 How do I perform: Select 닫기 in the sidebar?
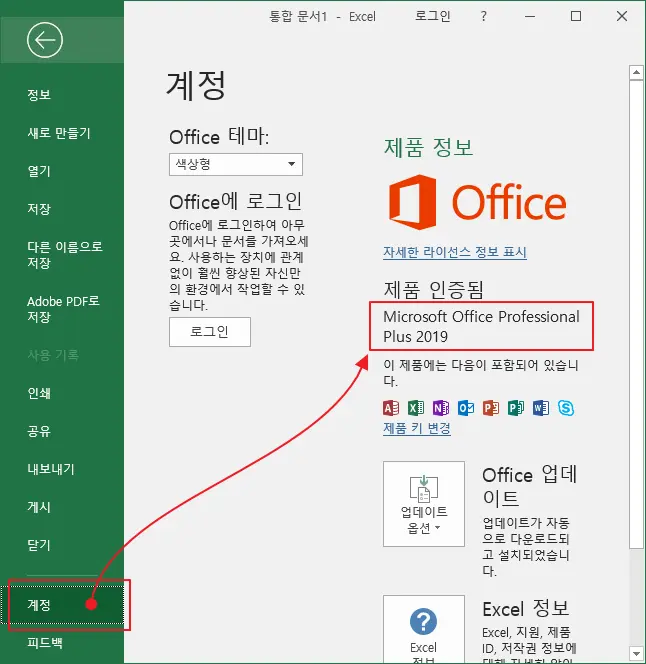tap(39, 545)
